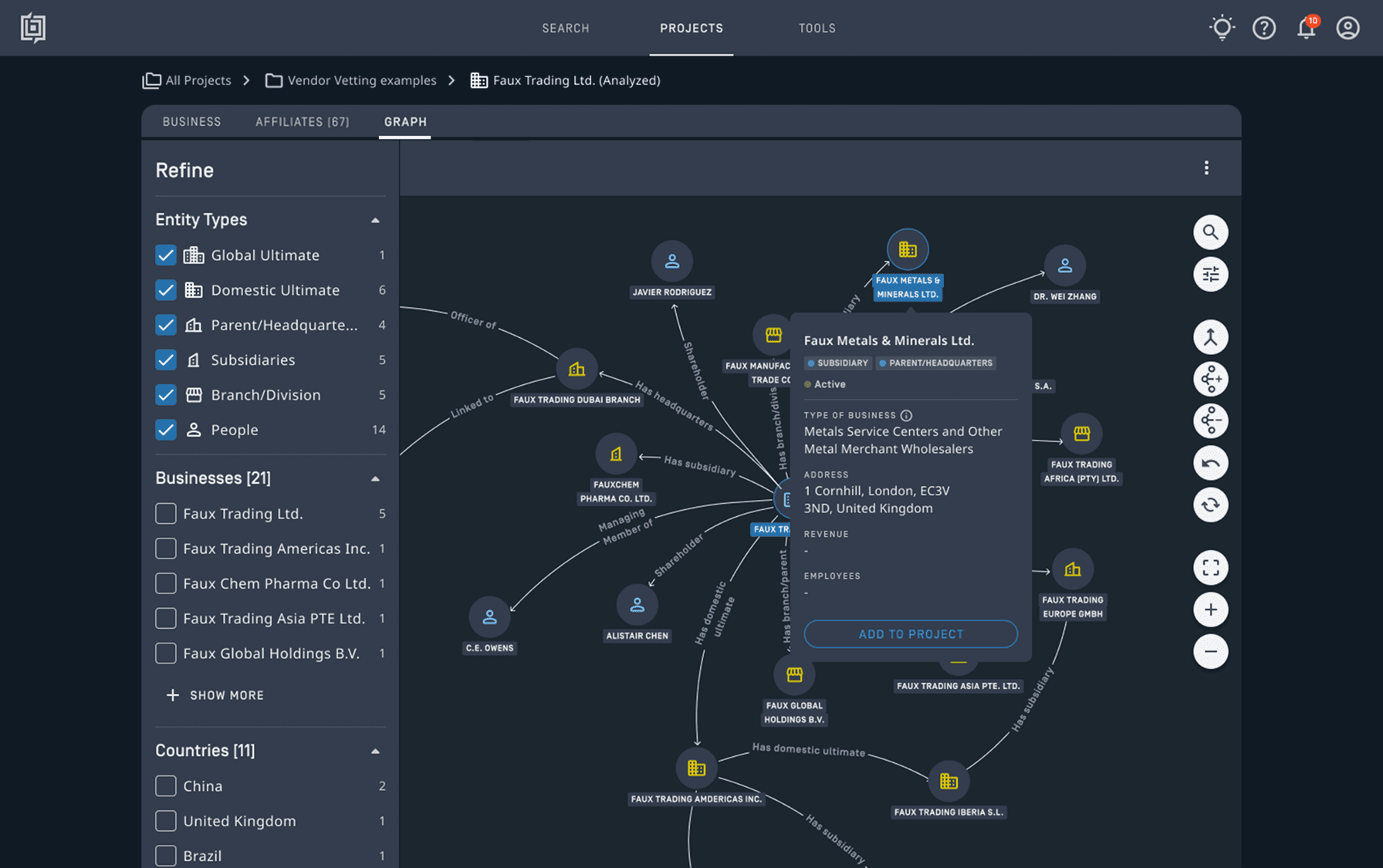
Task: Zoom out of the graph
Action: (x=1210, y=651)
